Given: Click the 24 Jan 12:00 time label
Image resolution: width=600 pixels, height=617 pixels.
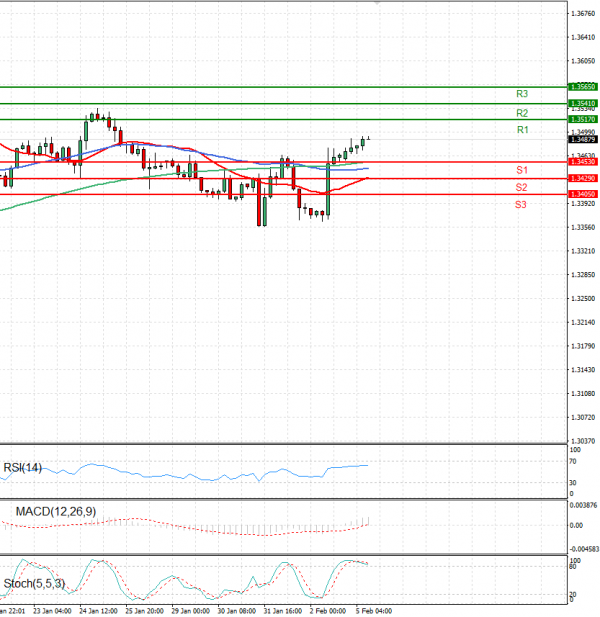Looking at the screenshot, I should (x=98, y=611).
